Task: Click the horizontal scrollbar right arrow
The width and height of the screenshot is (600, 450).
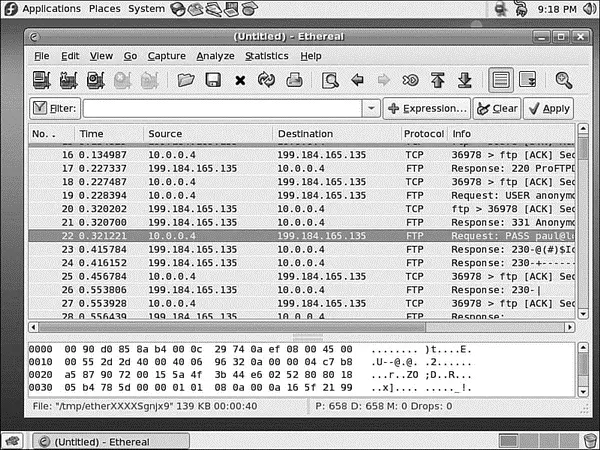Action: click(x=570, y=327)
